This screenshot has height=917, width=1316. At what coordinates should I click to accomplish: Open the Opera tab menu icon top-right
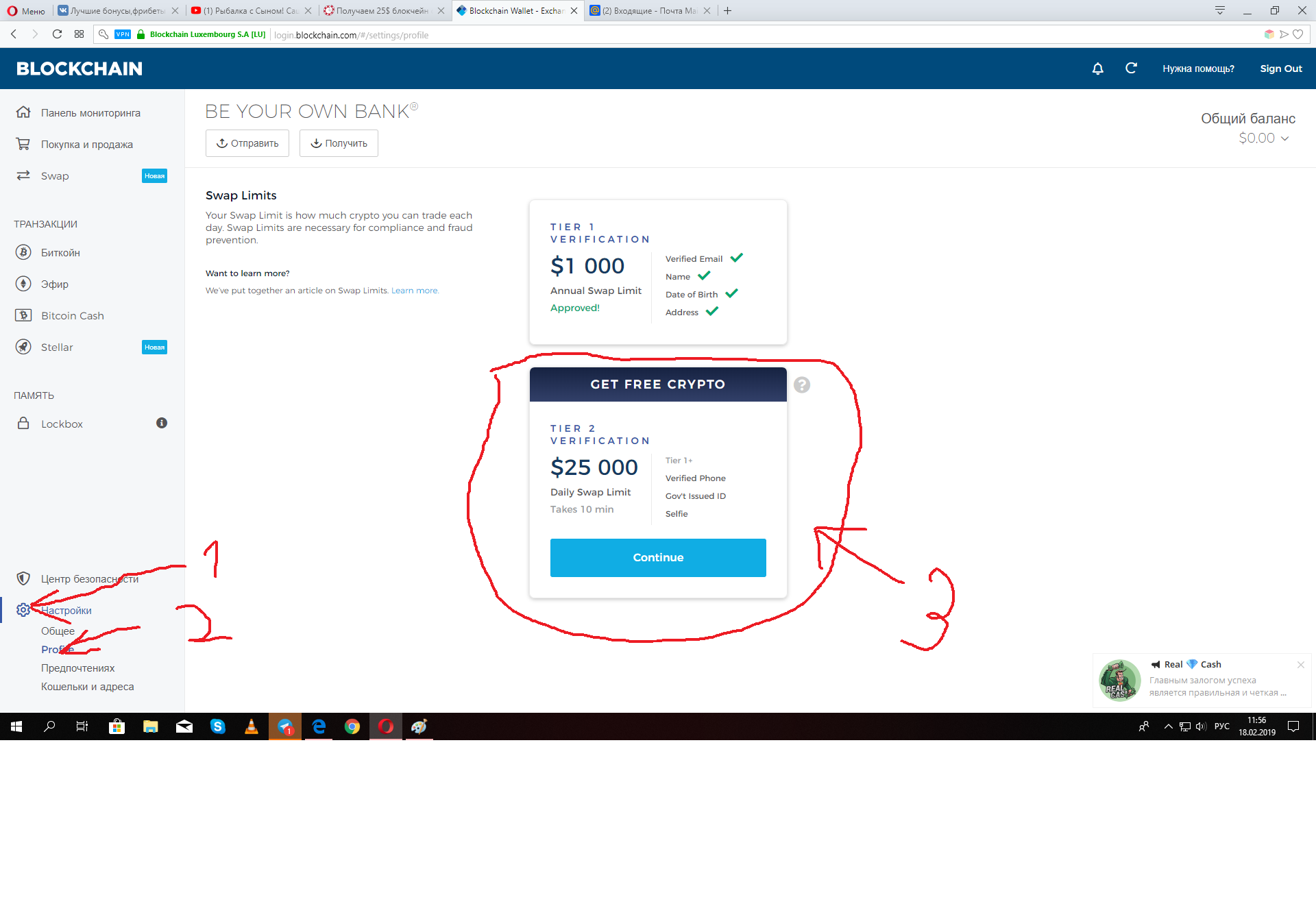point(1219,10)
